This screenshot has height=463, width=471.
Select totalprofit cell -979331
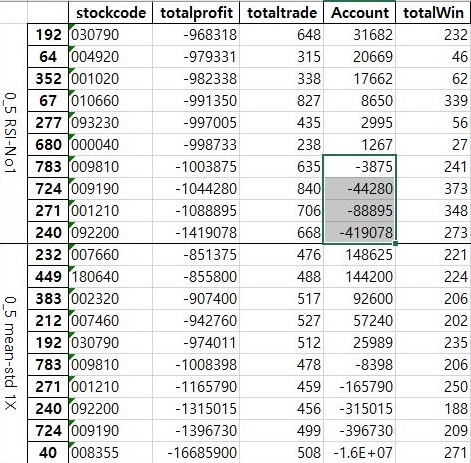pos(196,57)
